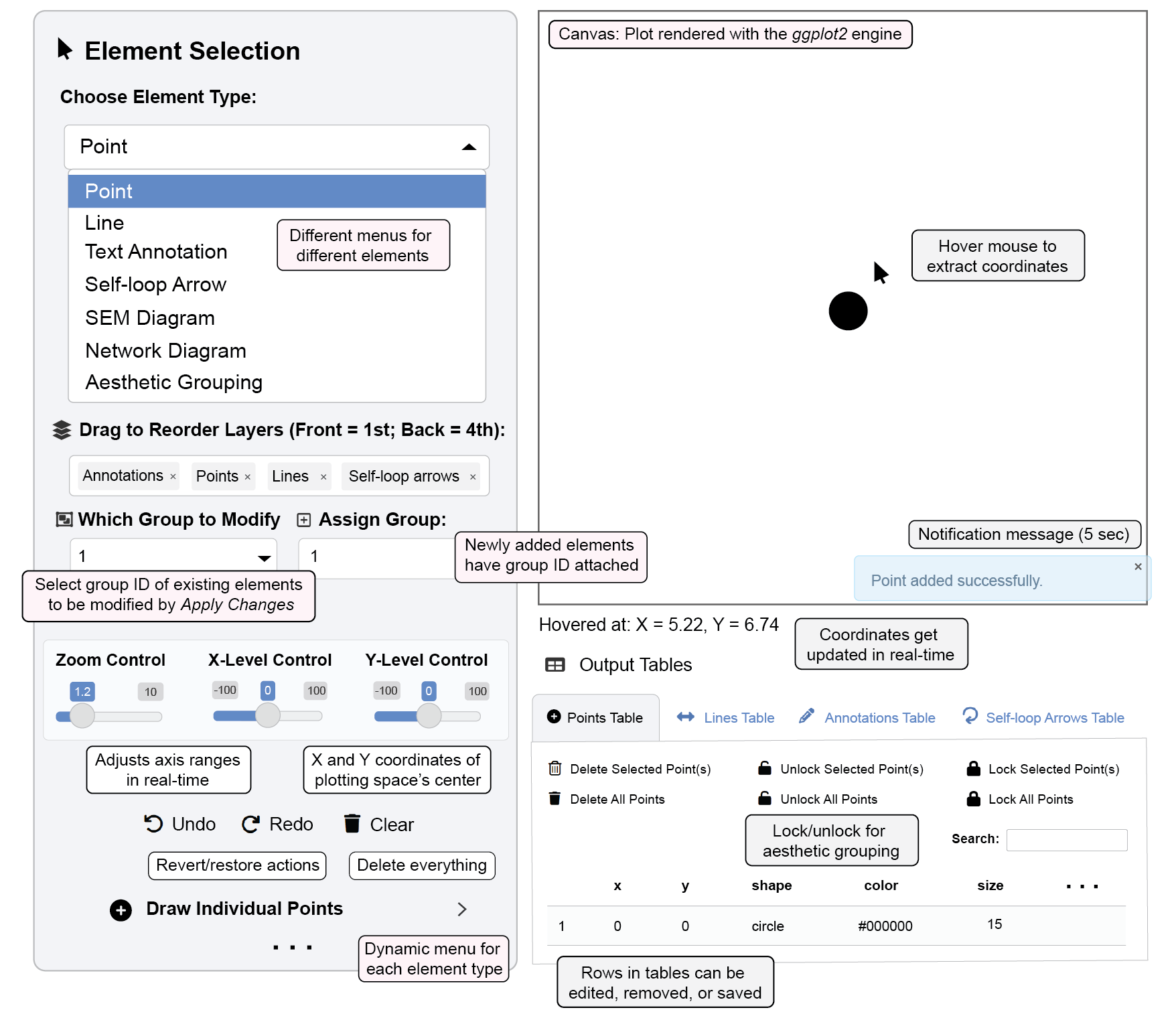Select SEM Diagram from element list
The width and height of the screenshot is (1176, 1014).
coord(150,318)
